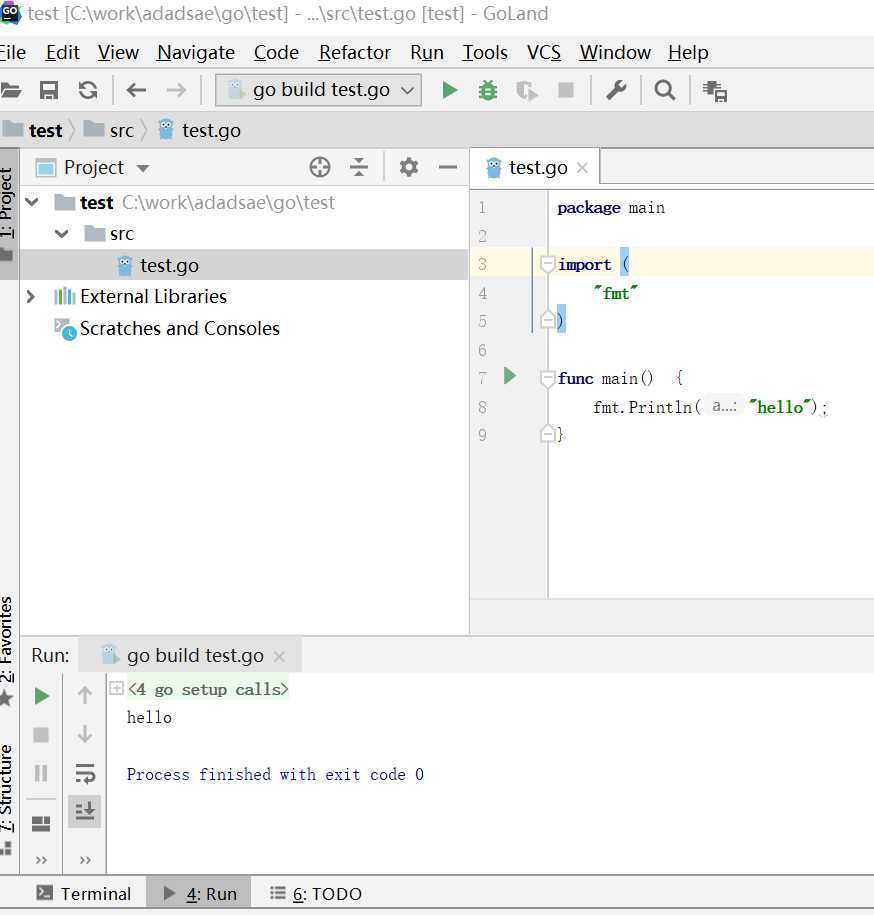Restore layout icon in the Run panel
This screenshot has width=874, height=915.
[41, 823]
